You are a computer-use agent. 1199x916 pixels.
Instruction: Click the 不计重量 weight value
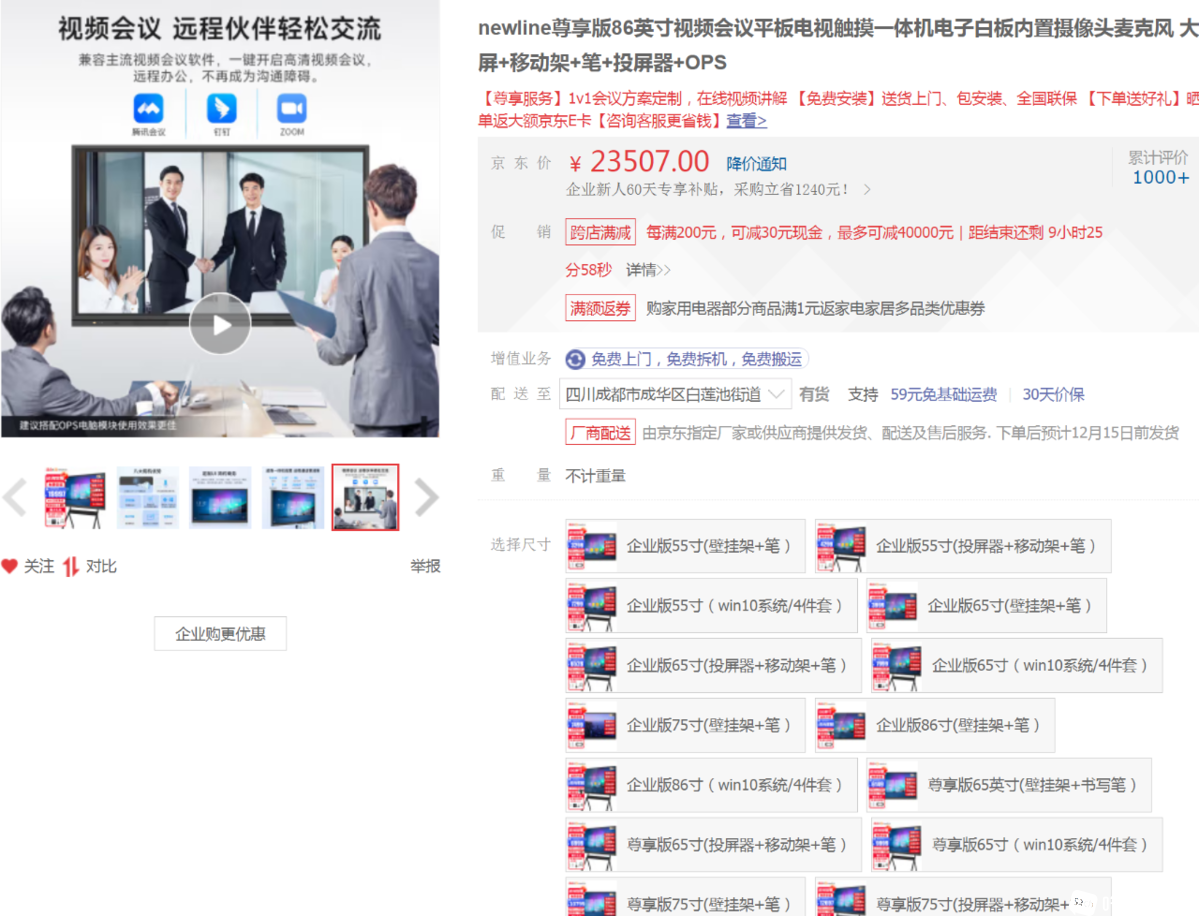tap(595, 476)
